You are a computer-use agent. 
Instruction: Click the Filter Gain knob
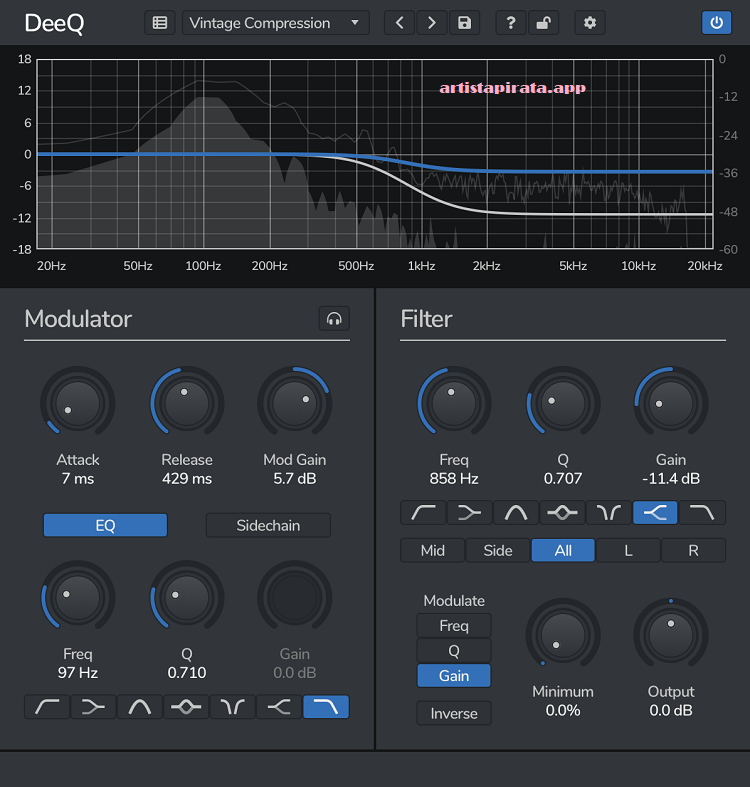click(671, 403)
